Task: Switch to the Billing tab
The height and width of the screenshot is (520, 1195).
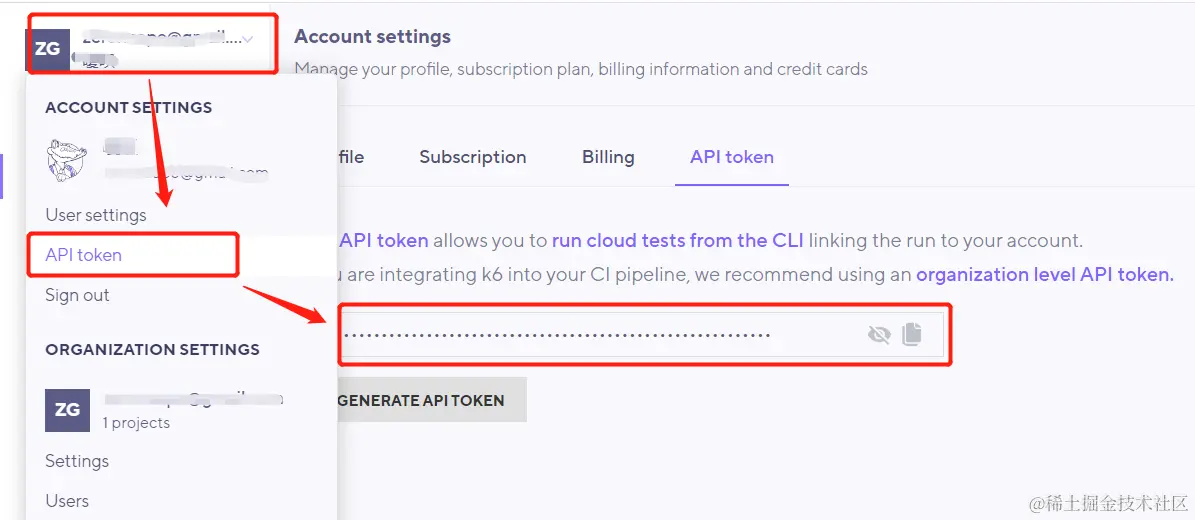Action: 608,157
